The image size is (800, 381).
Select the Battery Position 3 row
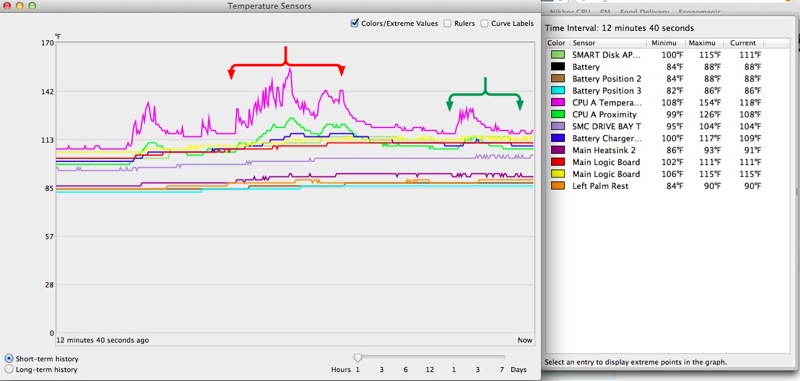[x=668, y=91]
